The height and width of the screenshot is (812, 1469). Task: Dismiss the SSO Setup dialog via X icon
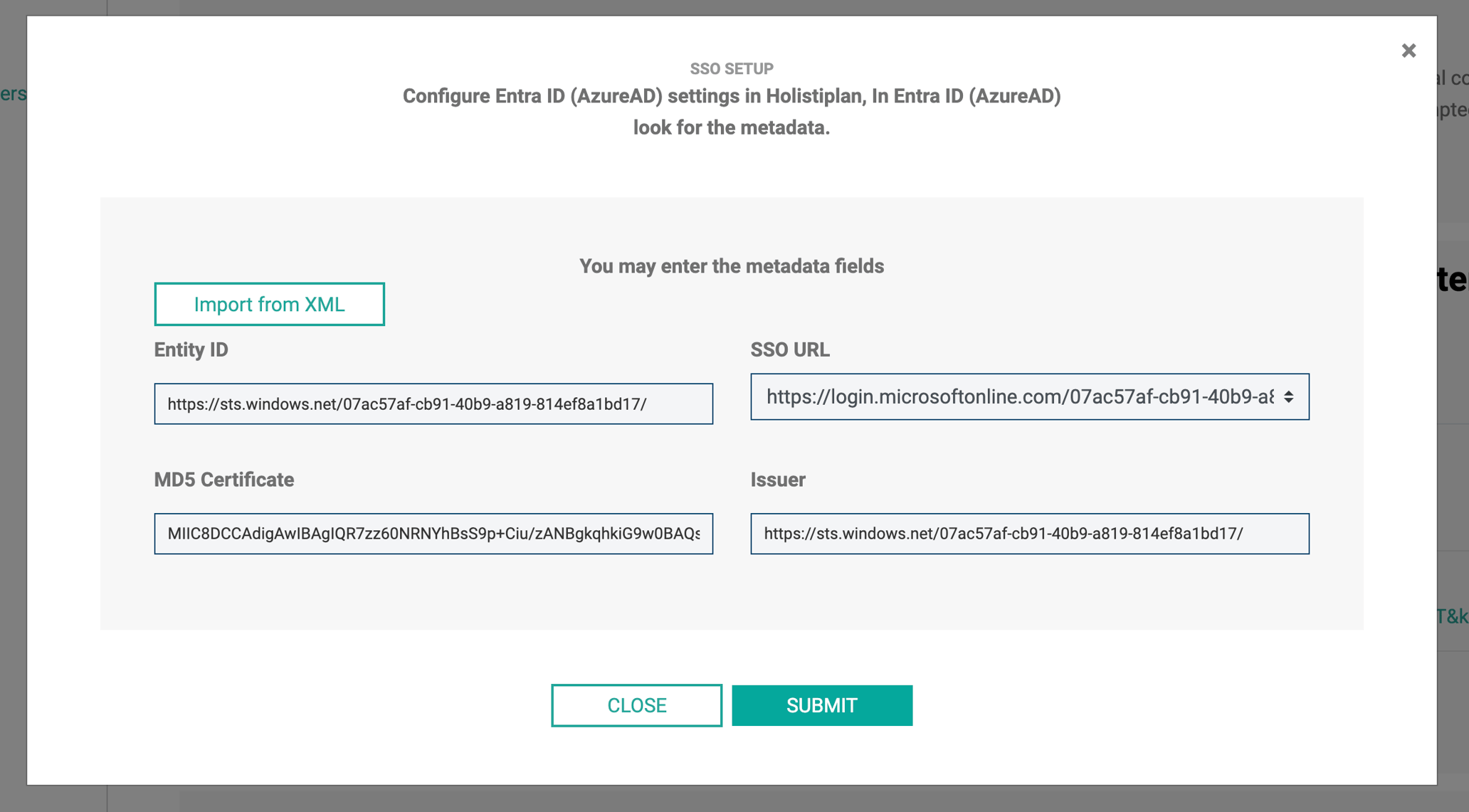[x=1409, y=51]
